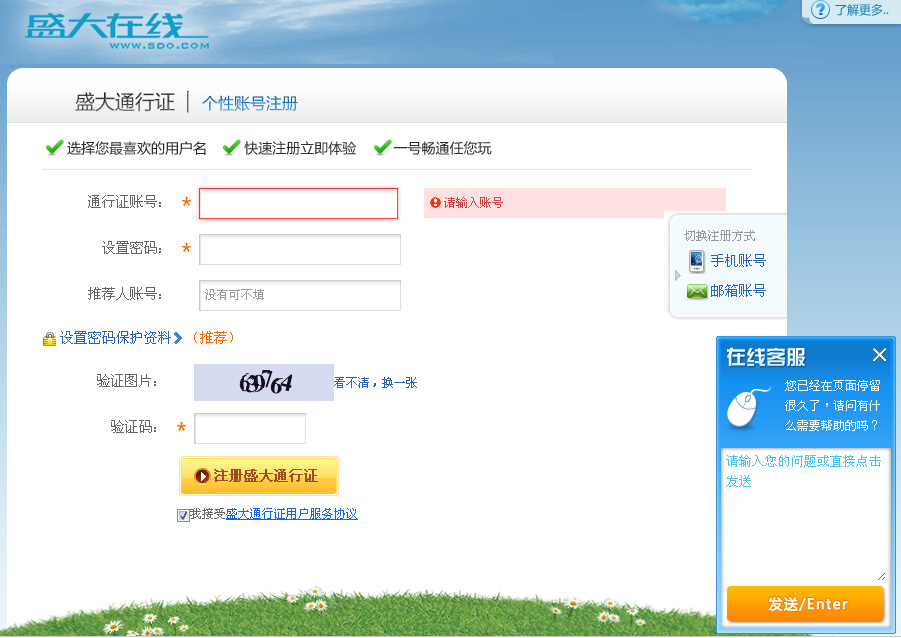
Task: Click the mouse icon in 在线客服
Action: (747, 407)
